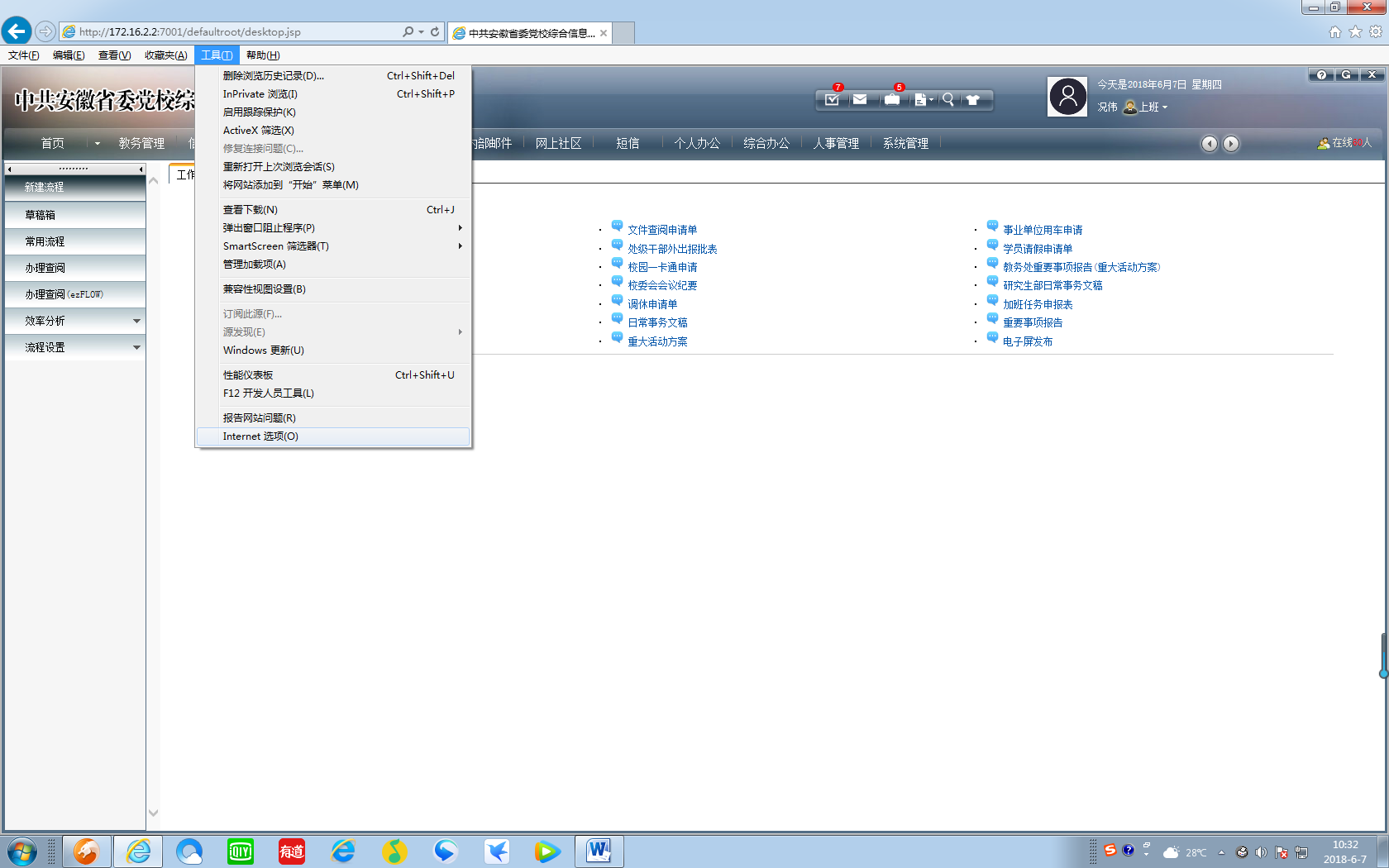Open the 文件查阅申请单 link
The image size is (1389, 868).
(x=662, y=230)
